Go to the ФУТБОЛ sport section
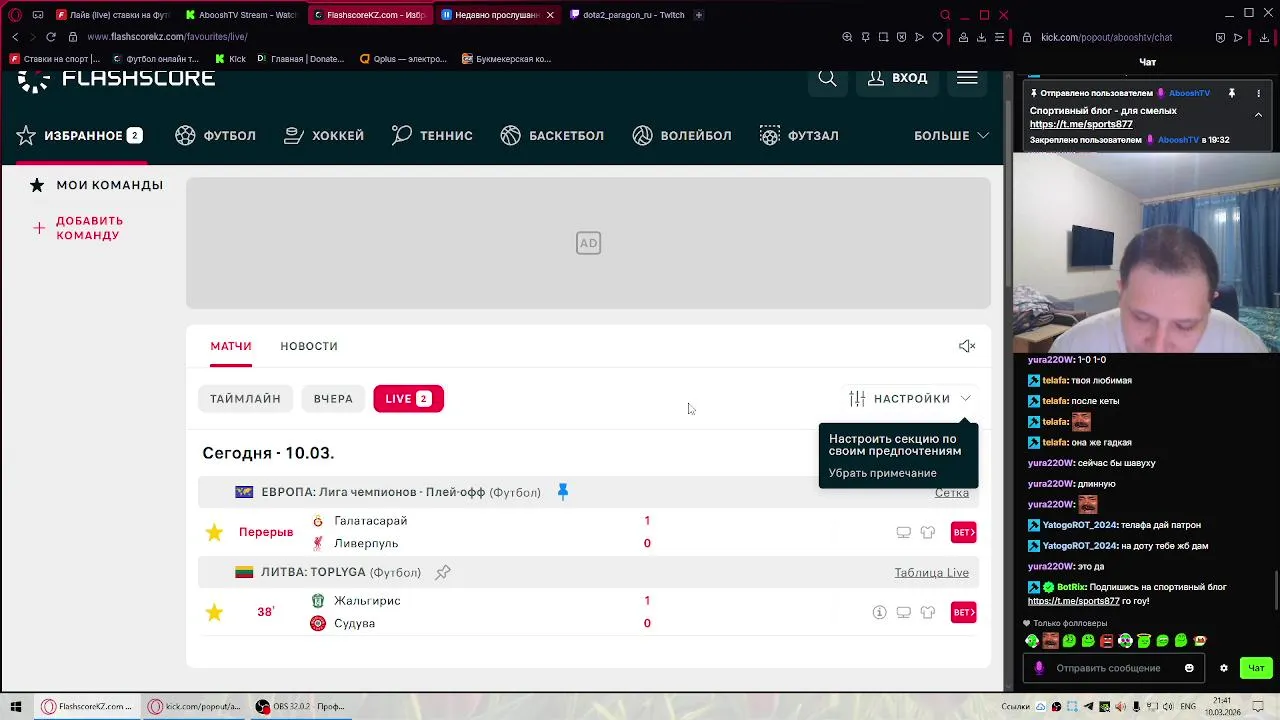 point(215,135)
